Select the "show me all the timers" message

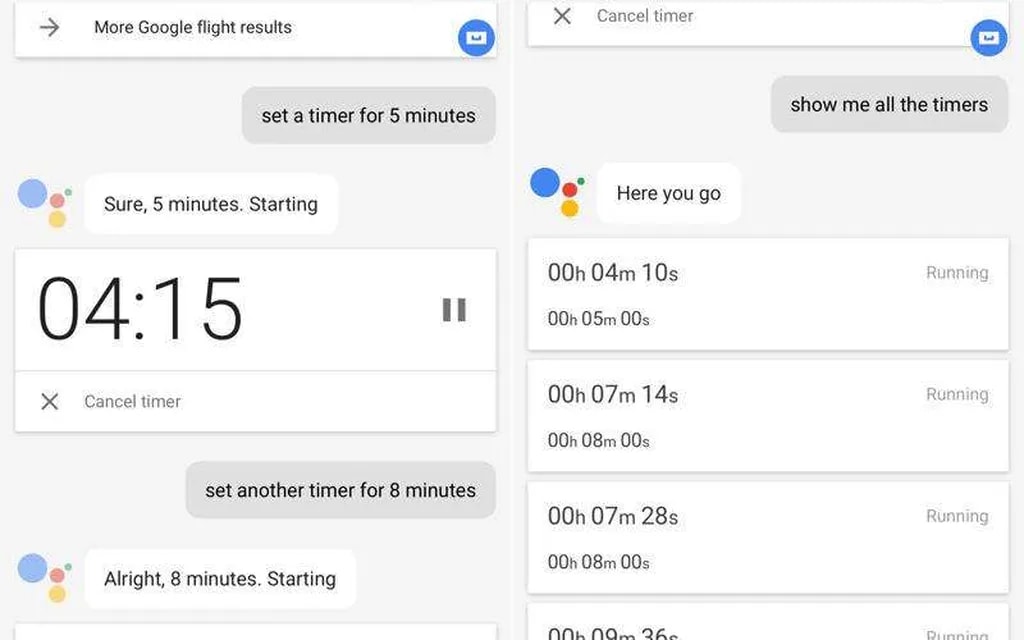coord(888,104)
